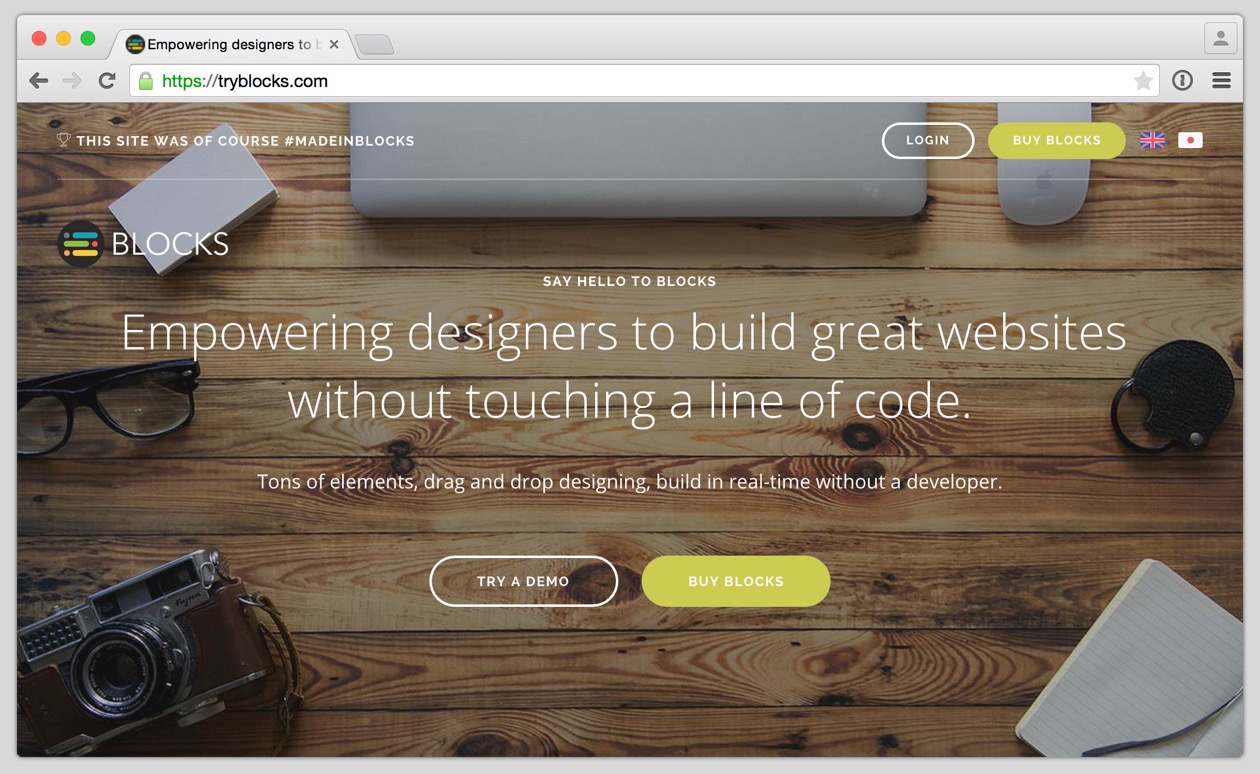Click the Blocks logo

coord(144,243)
